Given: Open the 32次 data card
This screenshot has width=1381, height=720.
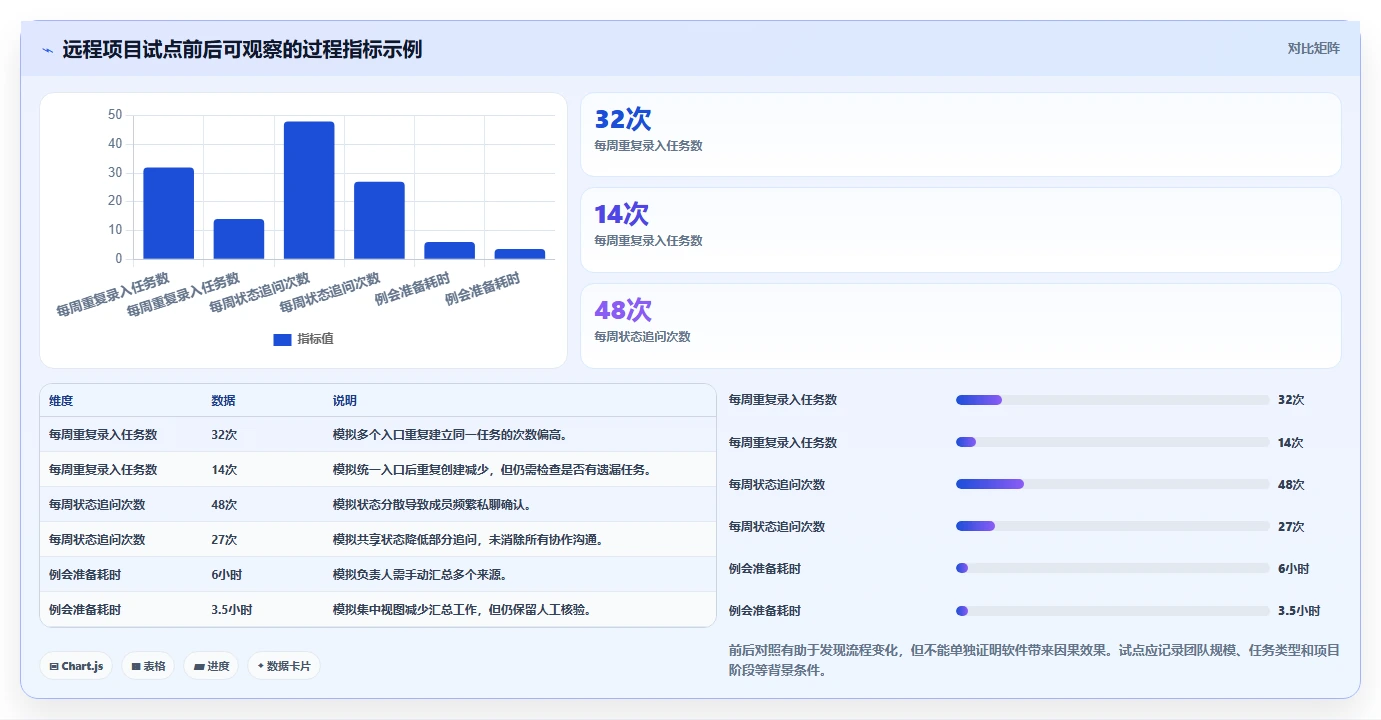Looking at the screenshot, I should (x=960, y=135).
